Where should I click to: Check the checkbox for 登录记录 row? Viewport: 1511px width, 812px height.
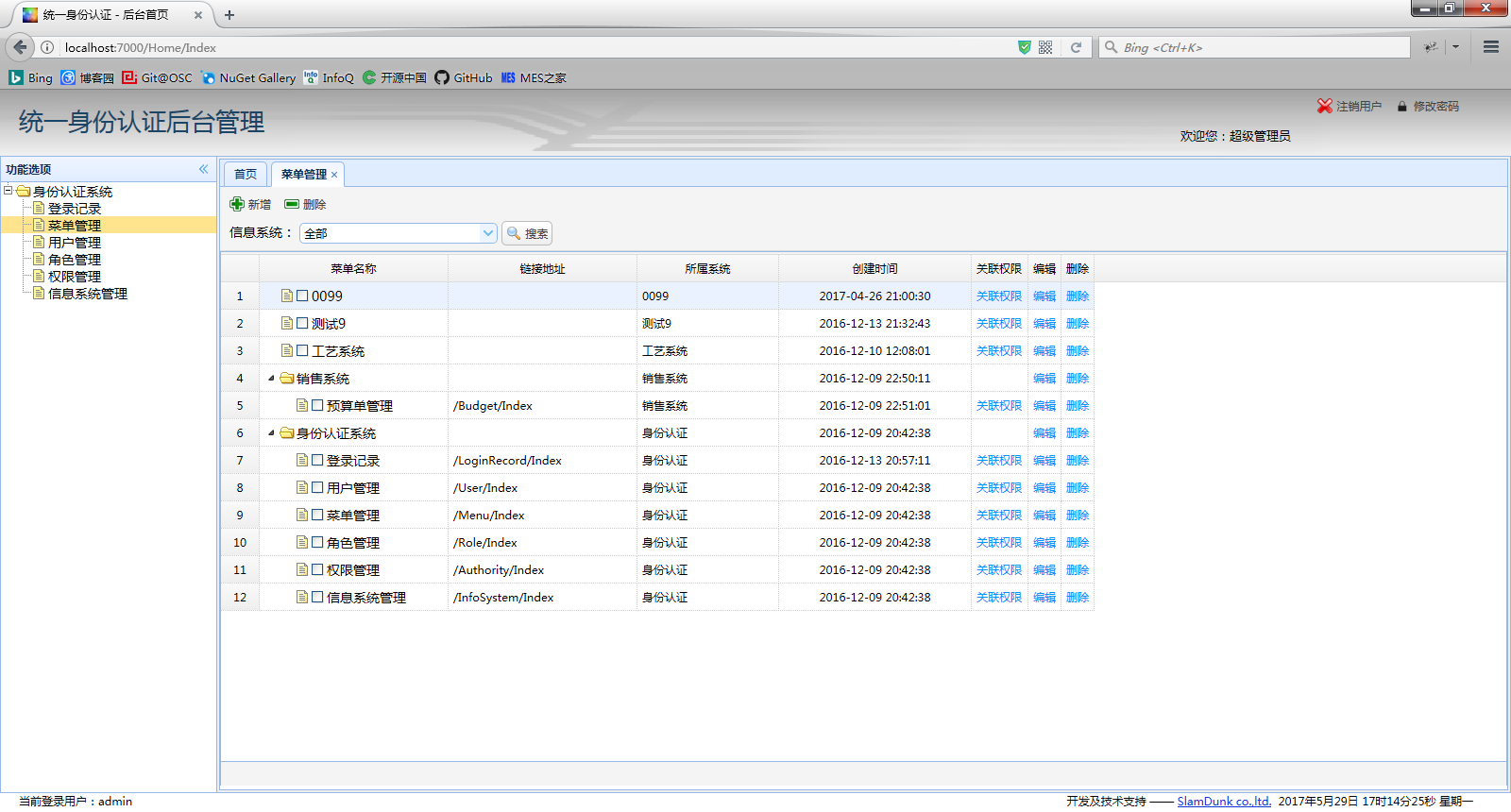[317, 460]
